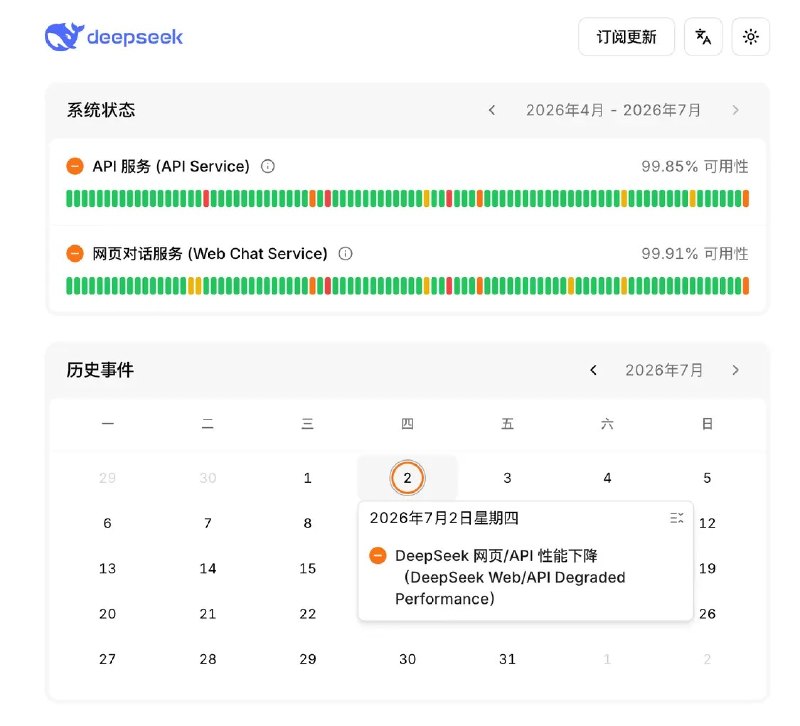Open DeepSeek Web/API Degraded Performance event
The image size is (800, 726).
pyautogui.click(x=510, y=577)
